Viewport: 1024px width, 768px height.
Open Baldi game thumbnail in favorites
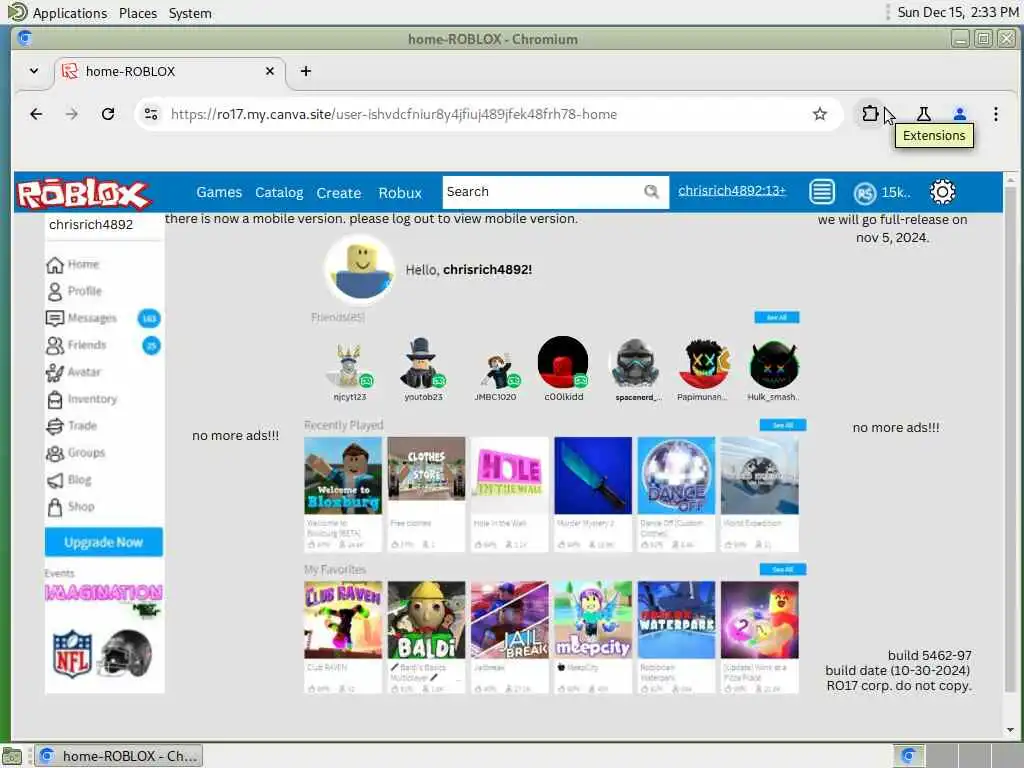click(x=426, y=620)
